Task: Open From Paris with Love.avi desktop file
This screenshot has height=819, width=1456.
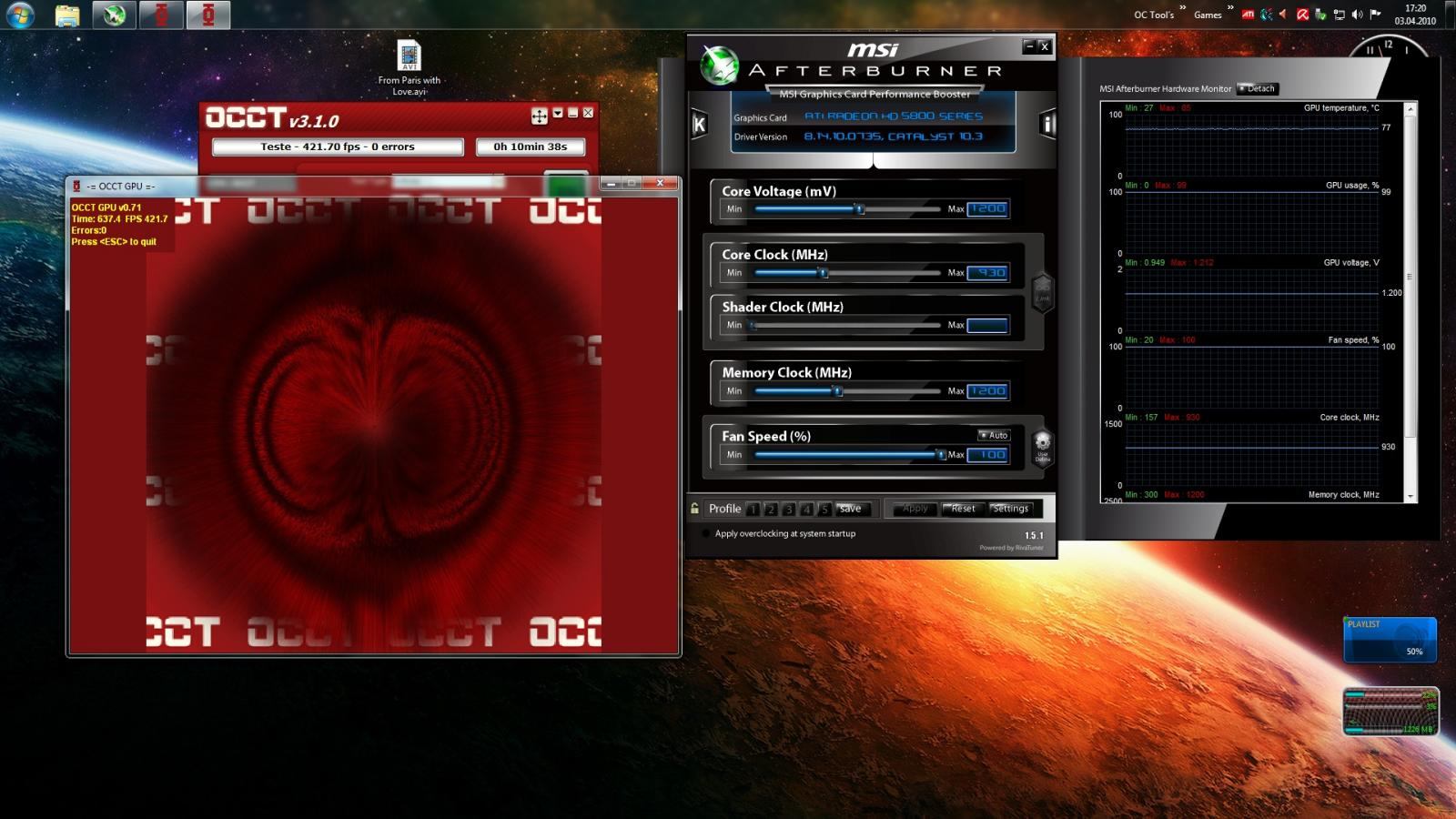Action: coord(409,68)
